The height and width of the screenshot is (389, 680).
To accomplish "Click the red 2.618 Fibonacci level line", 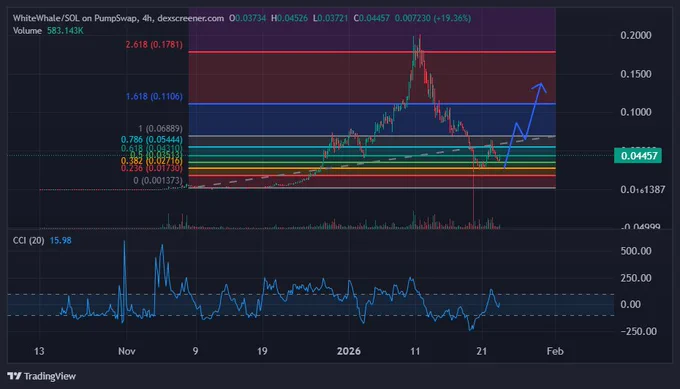I will 372,52.
